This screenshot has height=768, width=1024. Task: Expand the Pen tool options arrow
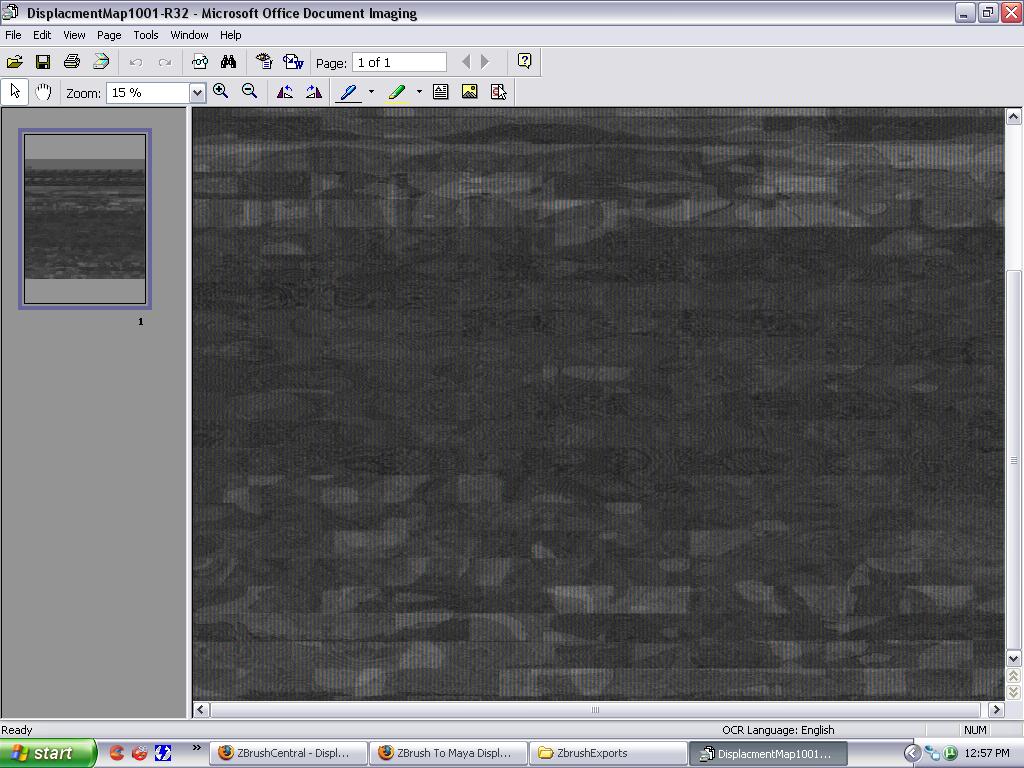pyautogui.click(x=371, y=92)
